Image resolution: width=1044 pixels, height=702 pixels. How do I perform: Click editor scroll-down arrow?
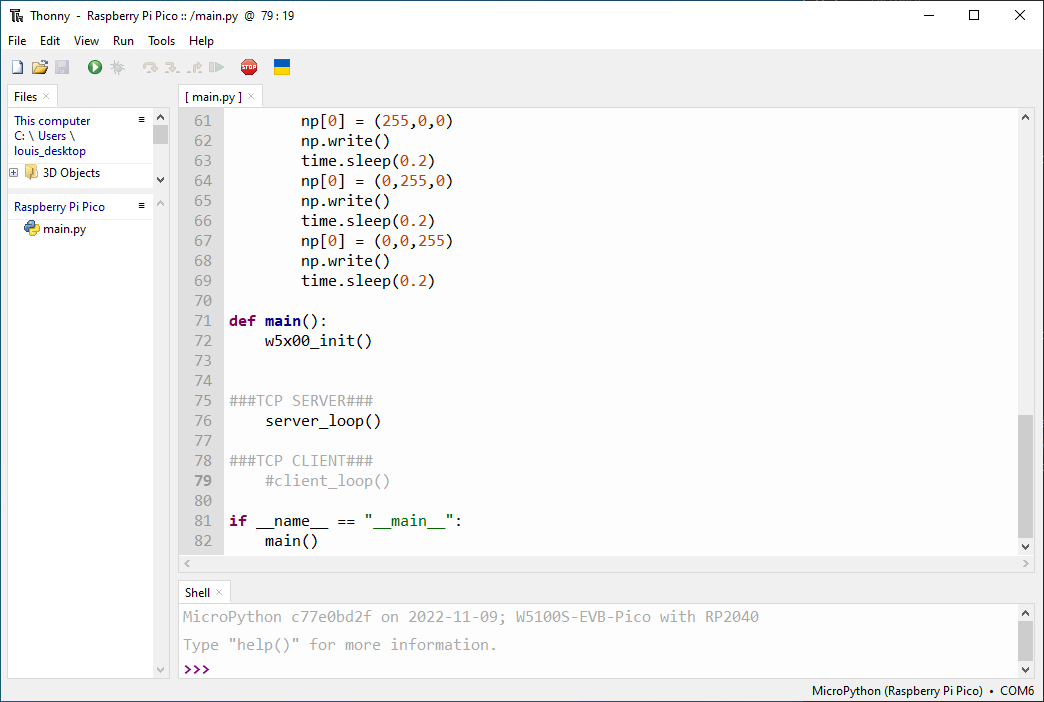(x=1025, y=547)
